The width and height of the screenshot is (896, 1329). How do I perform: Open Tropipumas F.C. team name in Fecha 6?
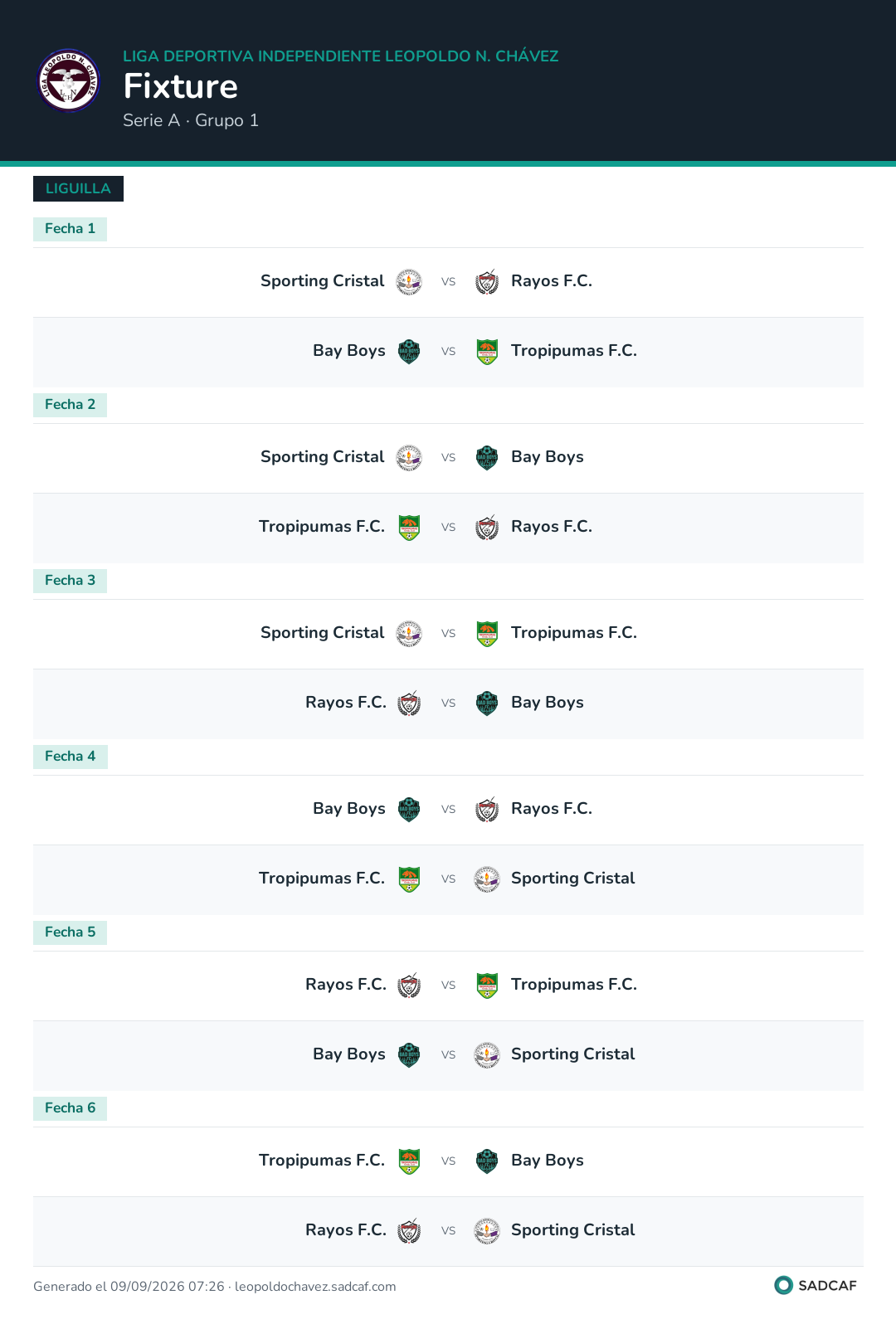click(x=322, y=1160)
